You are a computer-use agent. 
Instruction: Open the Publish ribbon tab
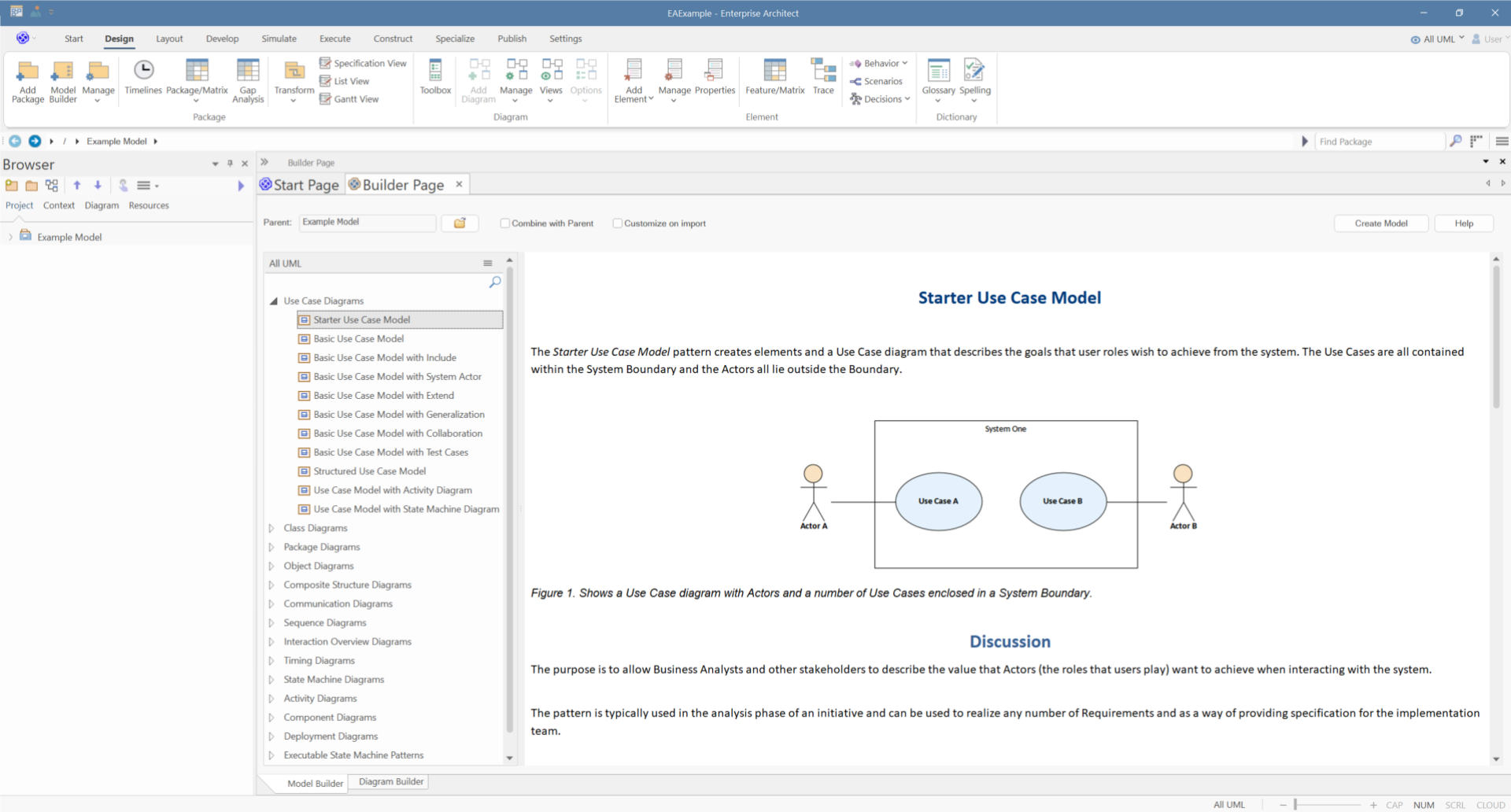pyautogui.click(x=512, y=39)
